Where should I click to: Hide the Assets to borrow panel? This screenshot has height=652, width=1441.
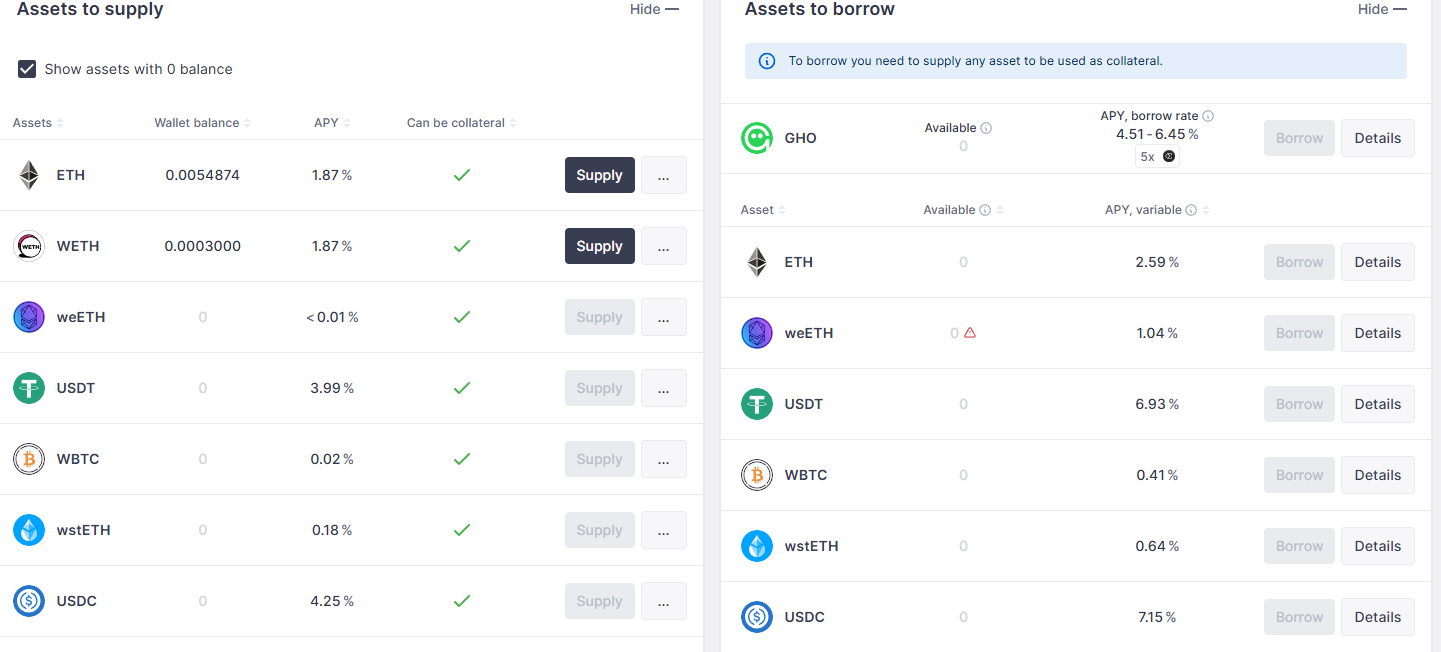1382,9
